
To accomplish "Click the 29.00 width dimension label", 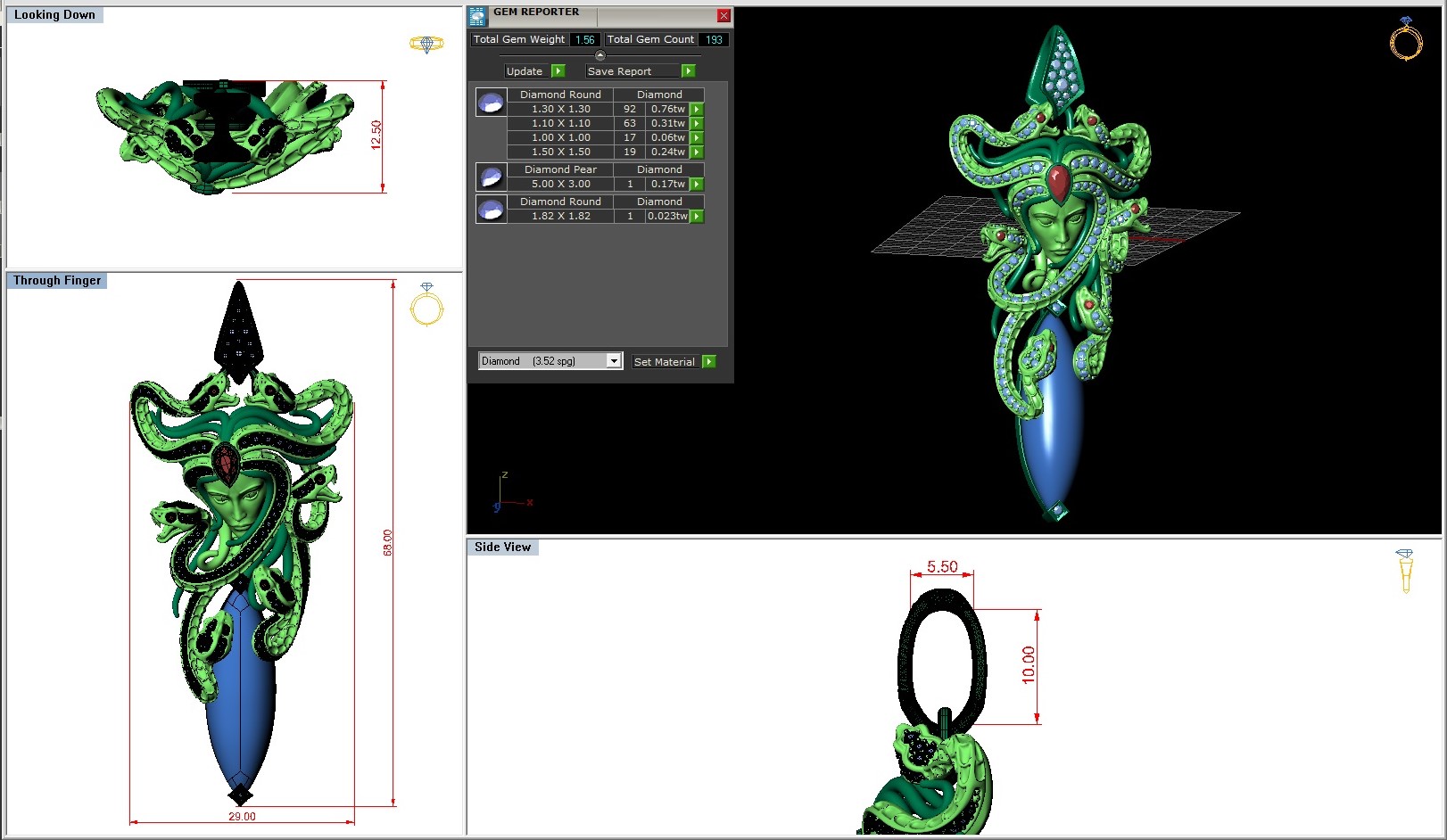I will (x=242, y=816).
